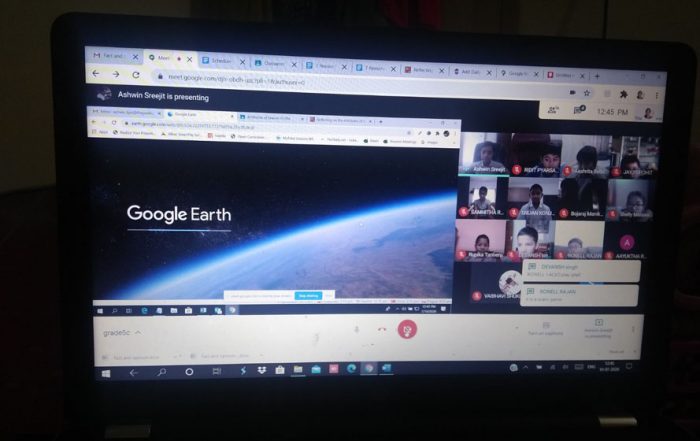Select Bojang's video tile
The image size is (700, 441).
point(581,199)
